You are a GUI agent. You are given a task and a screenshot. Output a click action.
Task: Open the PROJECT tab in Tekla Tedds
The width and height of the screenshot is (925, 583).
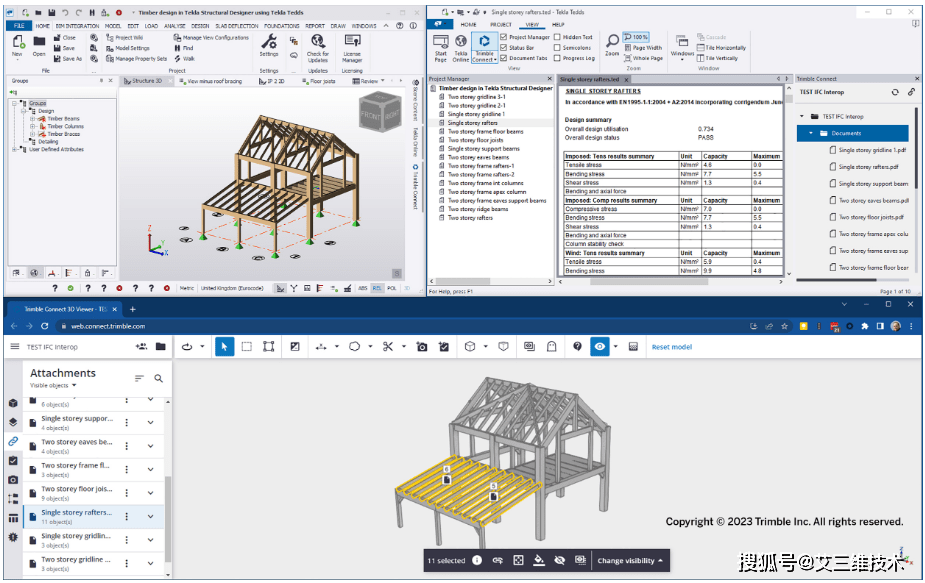pyautogui.click(x=501, y=25)
